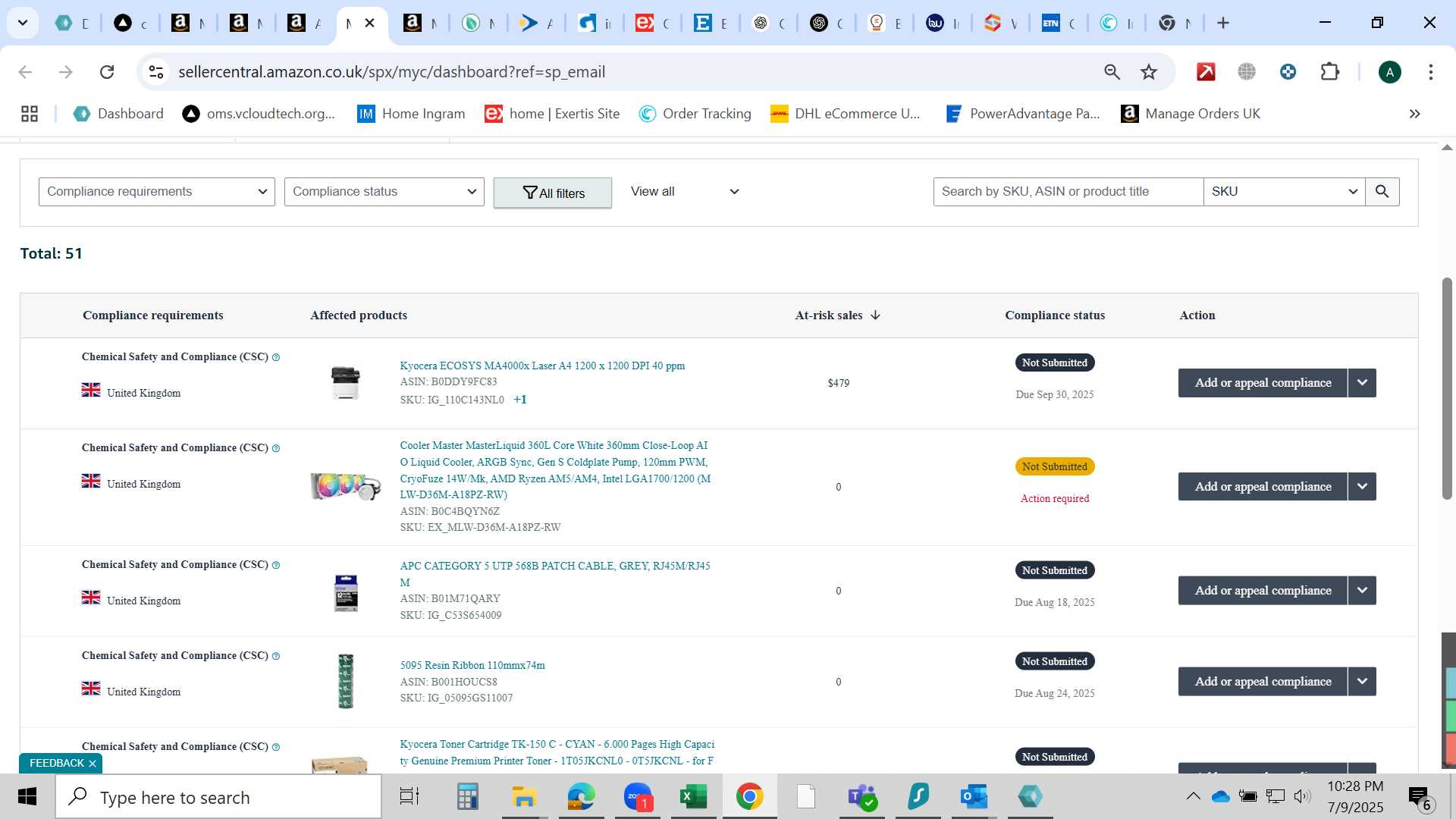This screenshot has height=819, width=1456.
Task: Expand action arrow for 5095 Resin Ribbon row
Action: pyautogui.click(x=1362, y=682)
